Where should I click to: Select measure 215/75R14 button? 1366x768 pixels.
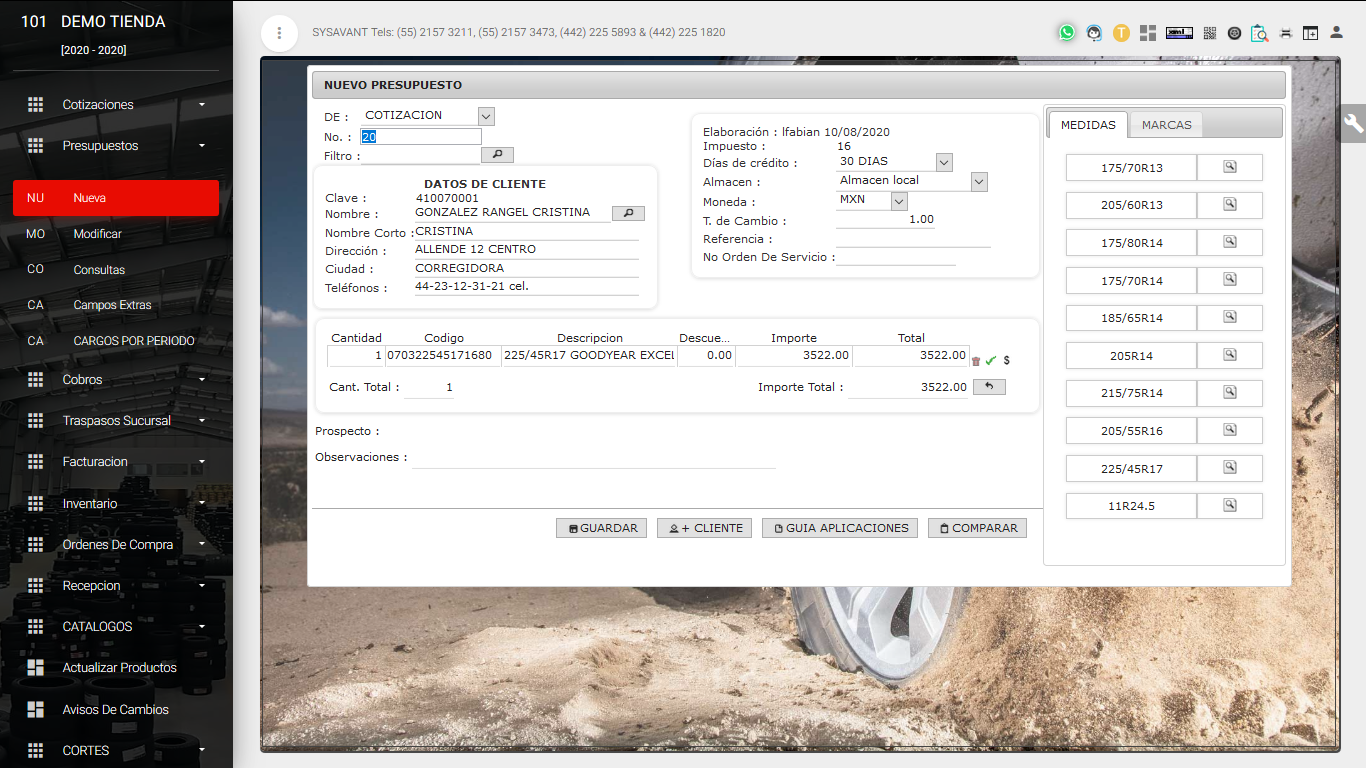pos(1131,393)
